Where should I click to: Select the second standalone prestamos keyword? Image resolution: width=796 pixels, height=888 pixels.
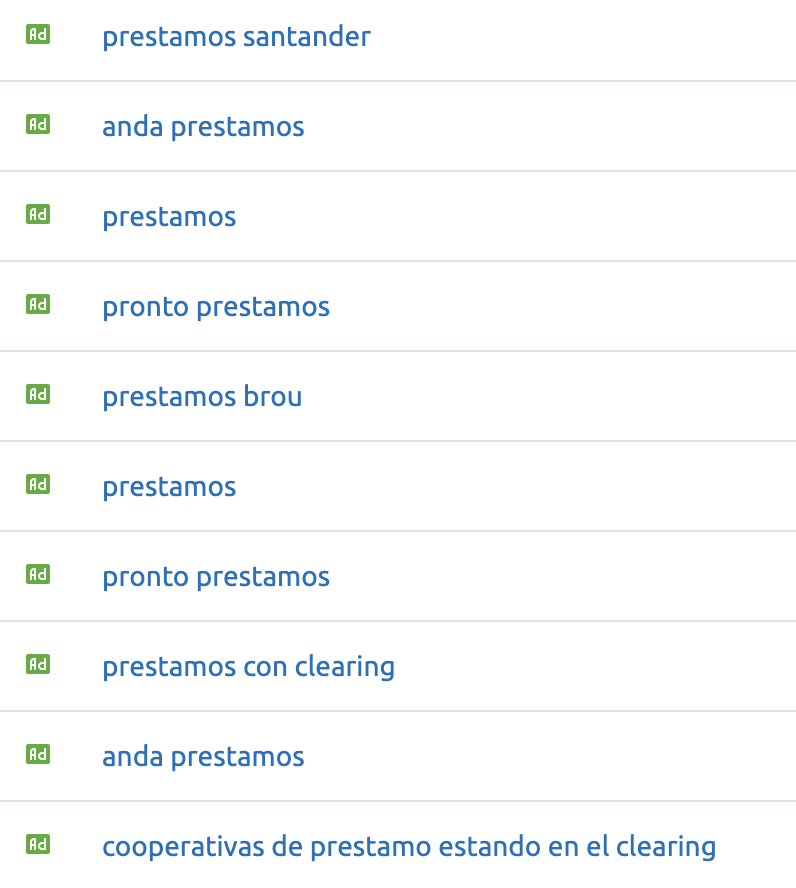(x=169, y=487)
